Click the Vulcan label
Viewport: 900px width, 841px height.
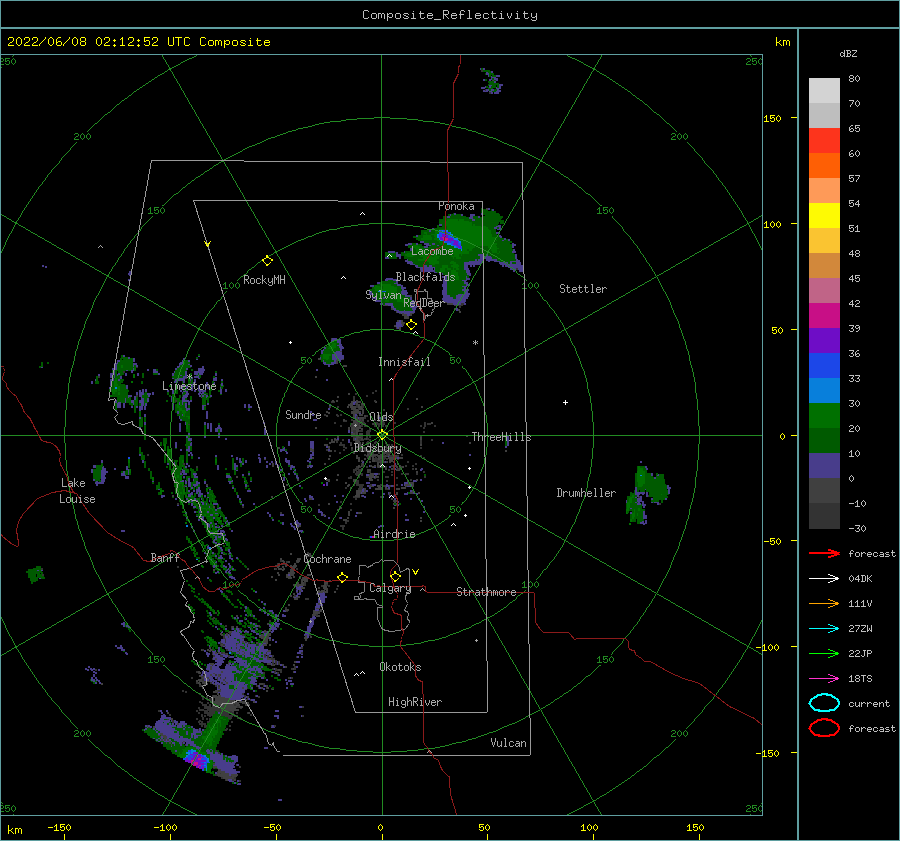click(508, 743)
